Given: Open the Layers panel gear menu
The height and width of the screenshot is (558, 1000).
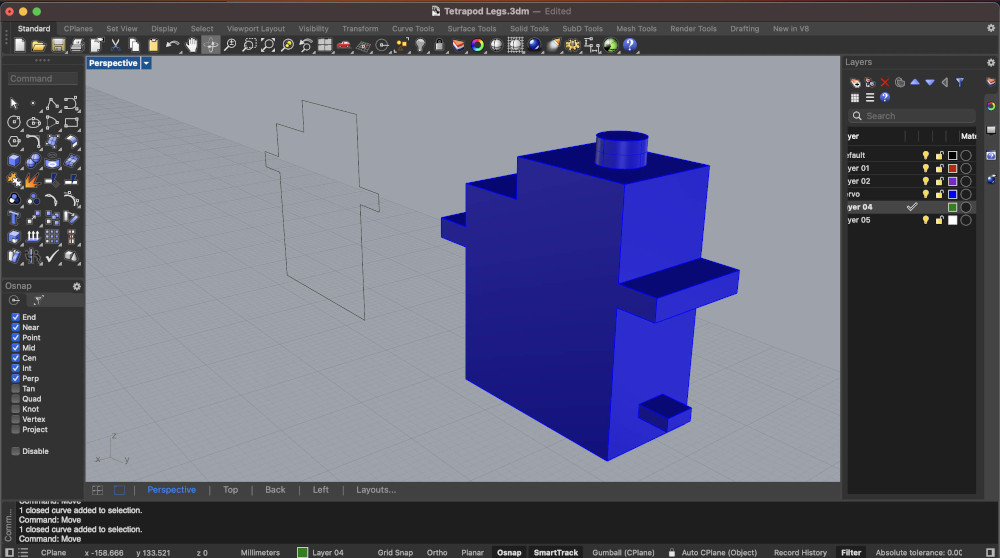Looking at the screenshot, I should coord(990,62).
